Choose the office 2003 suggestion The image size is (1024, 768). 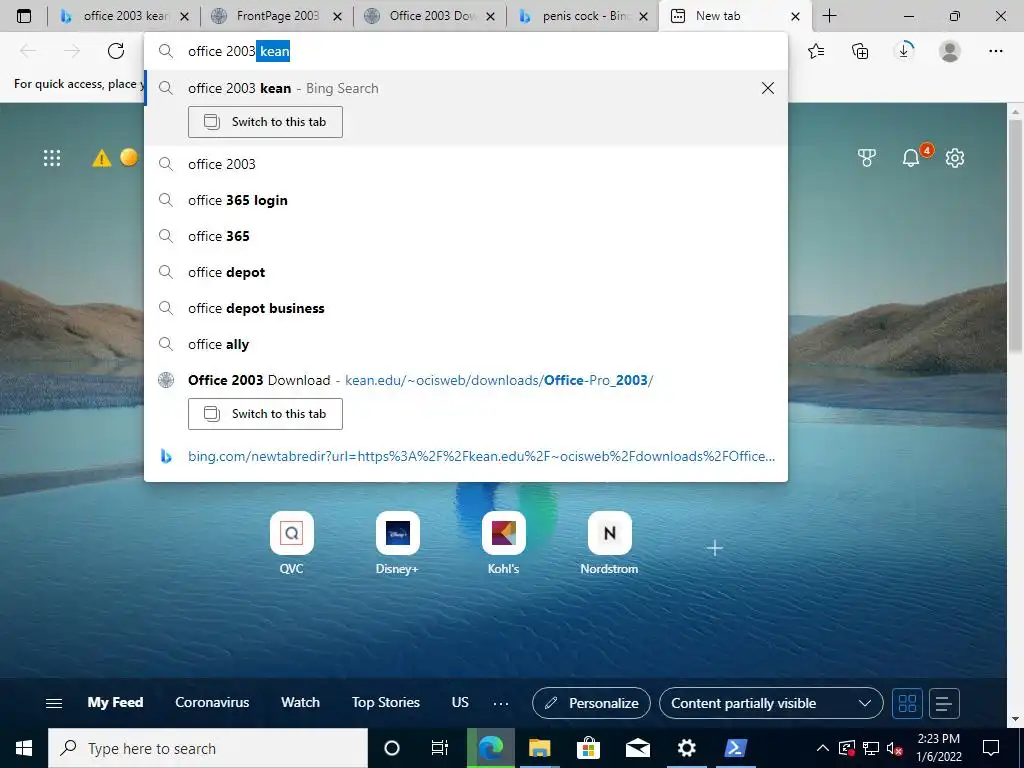pyautogui.click(x=466, y=164)
